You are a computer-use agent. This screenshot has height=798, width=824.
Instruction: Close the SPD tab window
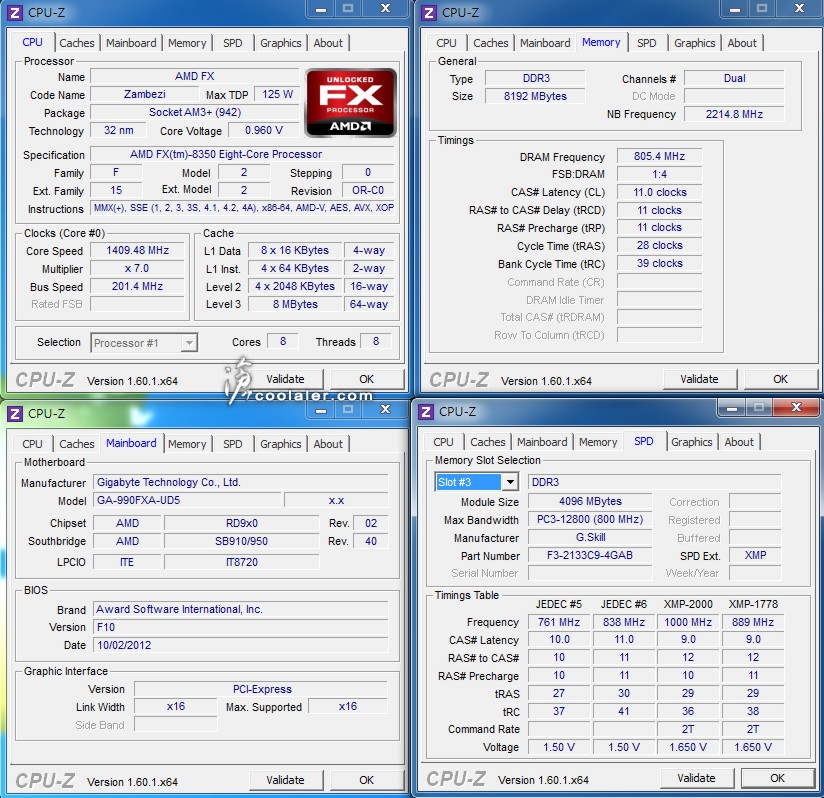797,407
